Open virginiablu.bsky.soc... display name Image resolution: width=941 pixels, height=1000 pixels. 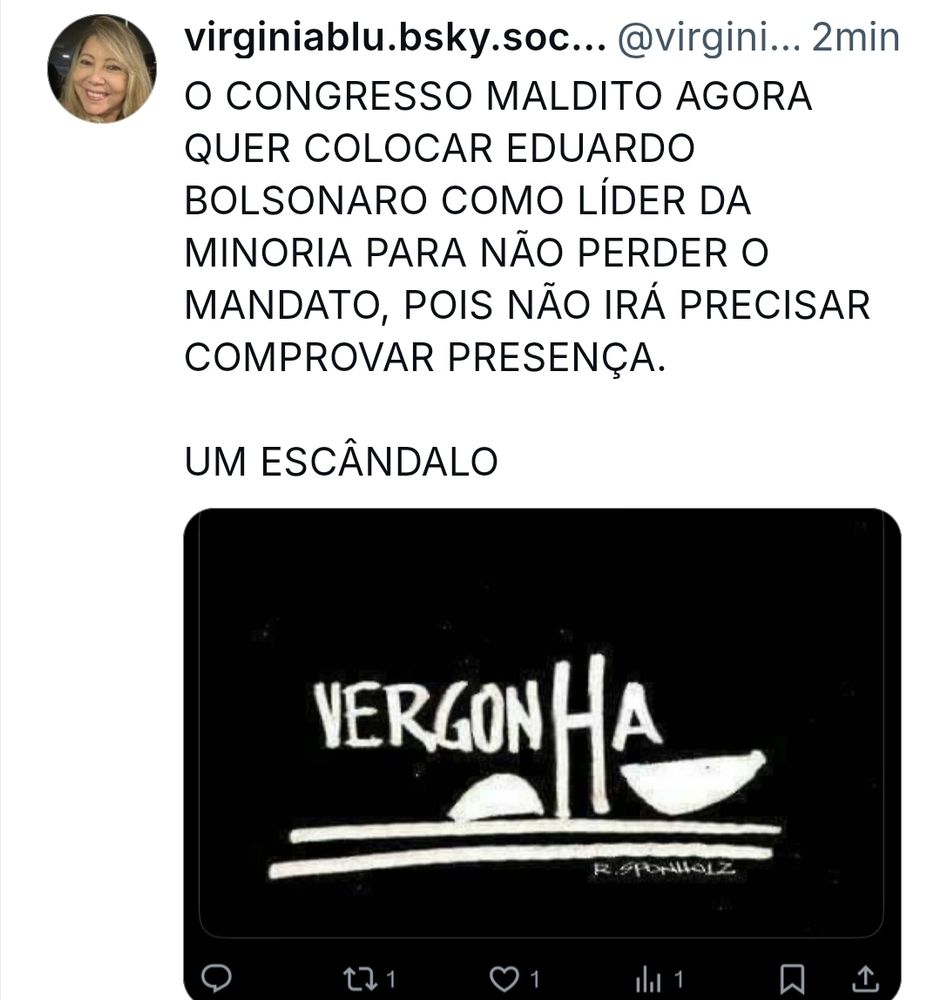tap(395, 38)
